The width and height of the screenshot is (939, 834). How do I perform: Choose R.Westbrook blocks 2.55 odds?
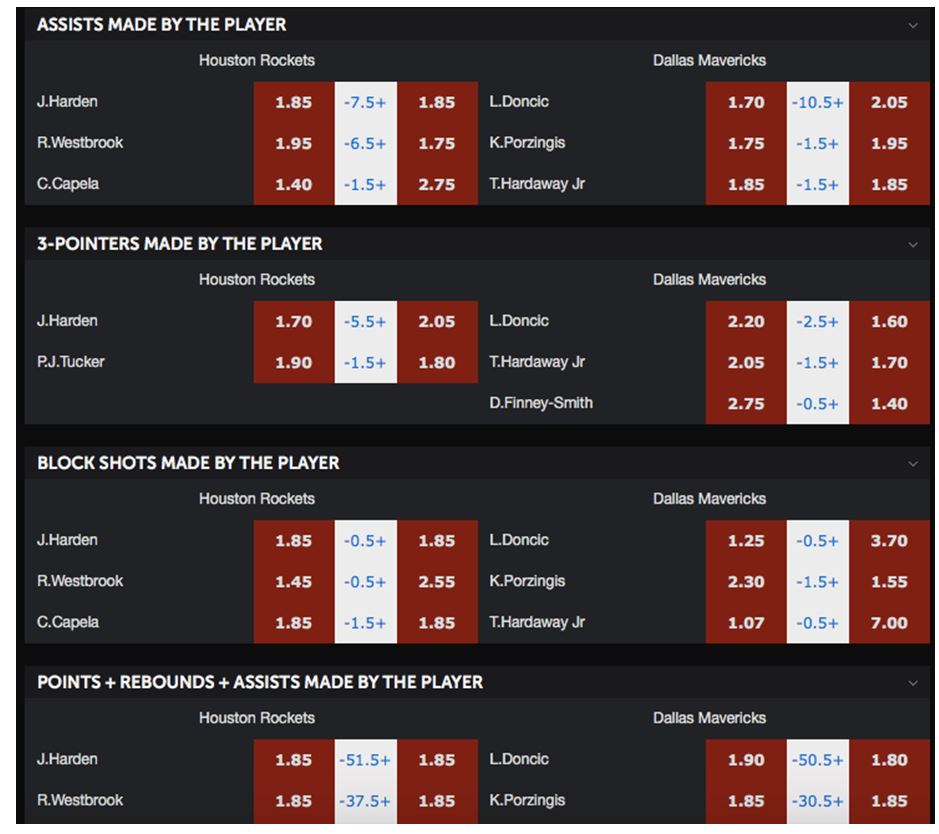(x=437, y=582)
